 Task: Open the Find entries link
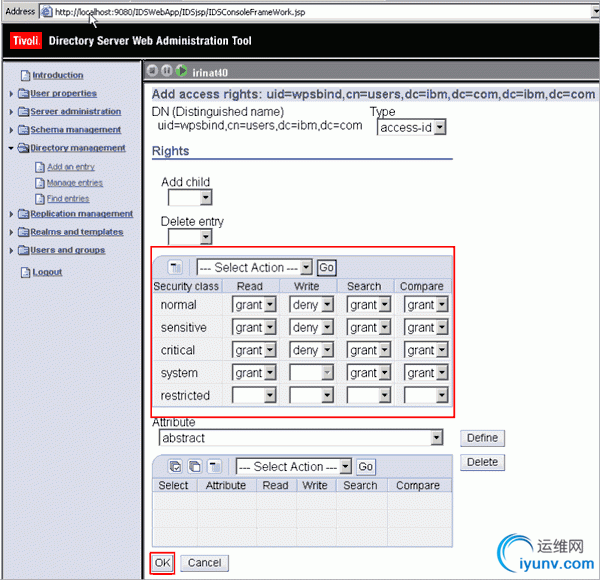coord(68,199)
